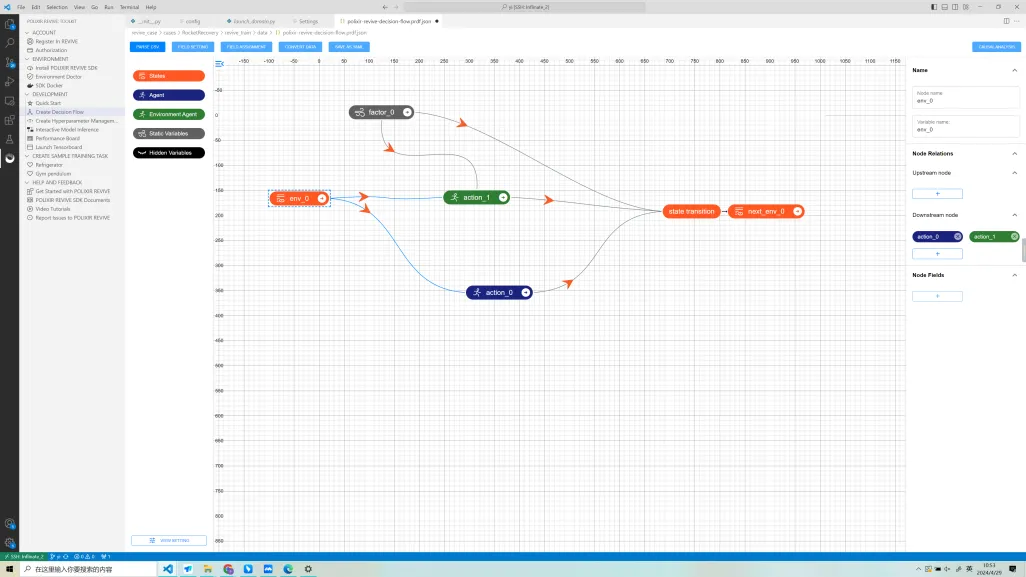Add an upstream node with the plus button

click(937, 194)
